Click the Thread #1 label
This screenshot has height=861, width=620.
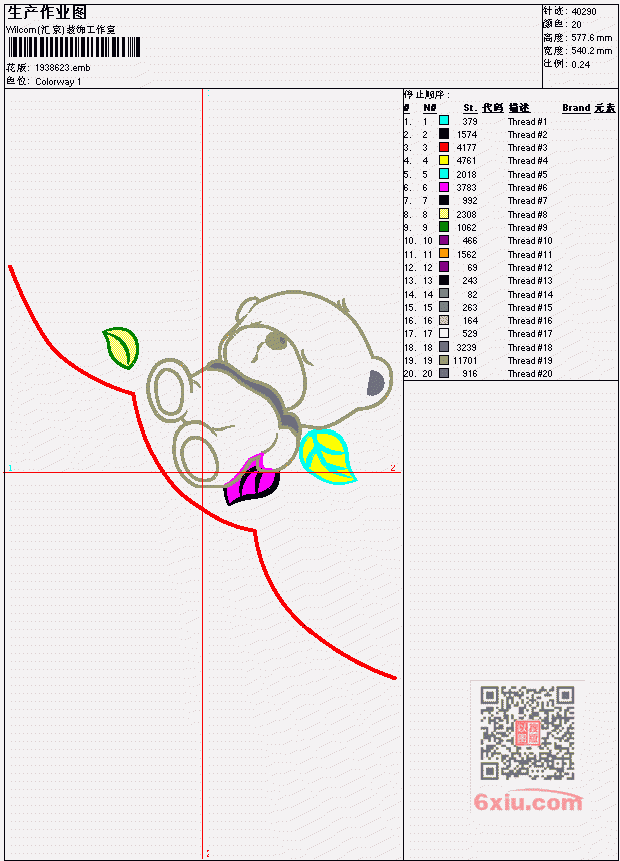coord(527,122)
